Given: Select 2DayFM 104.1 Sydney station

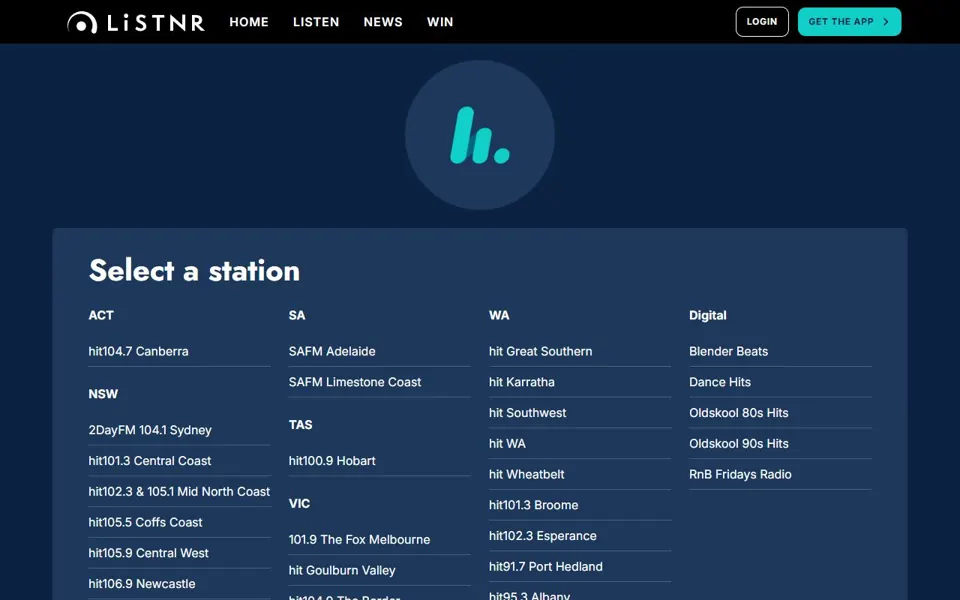Looking at the screenshot, I should point(150,430).
